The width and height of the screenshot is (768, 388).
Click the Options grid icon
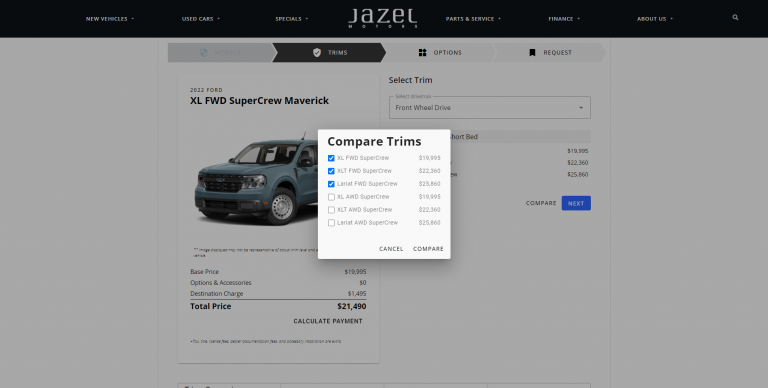pos(423,52)
